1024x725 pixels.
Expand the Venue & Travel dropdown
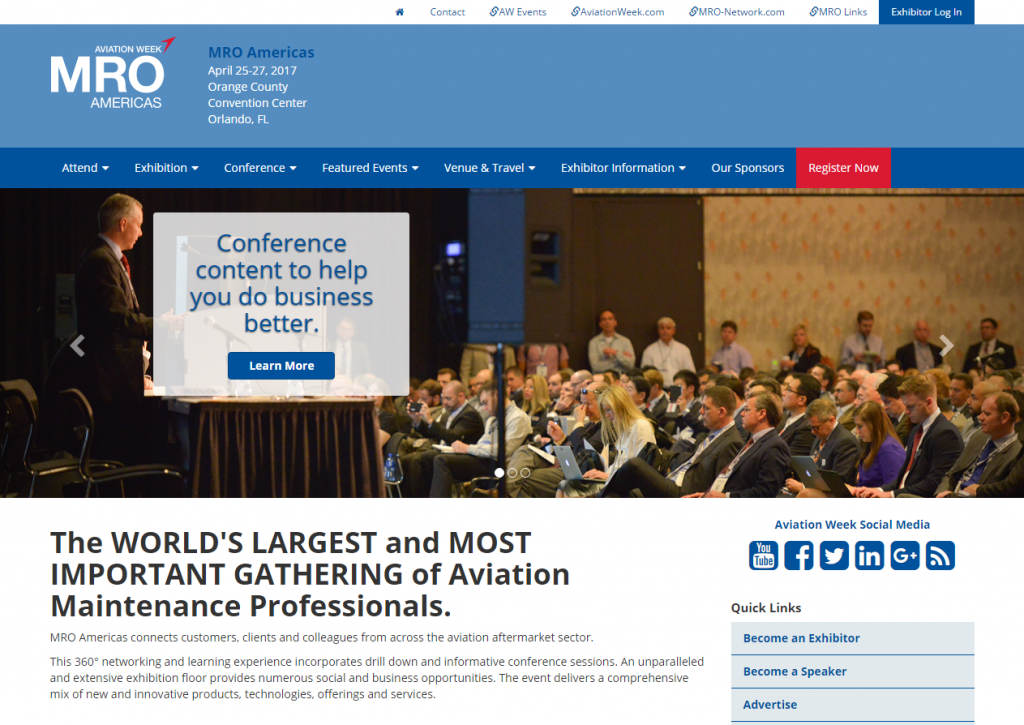pyautogui.click(x=489, y=168)
